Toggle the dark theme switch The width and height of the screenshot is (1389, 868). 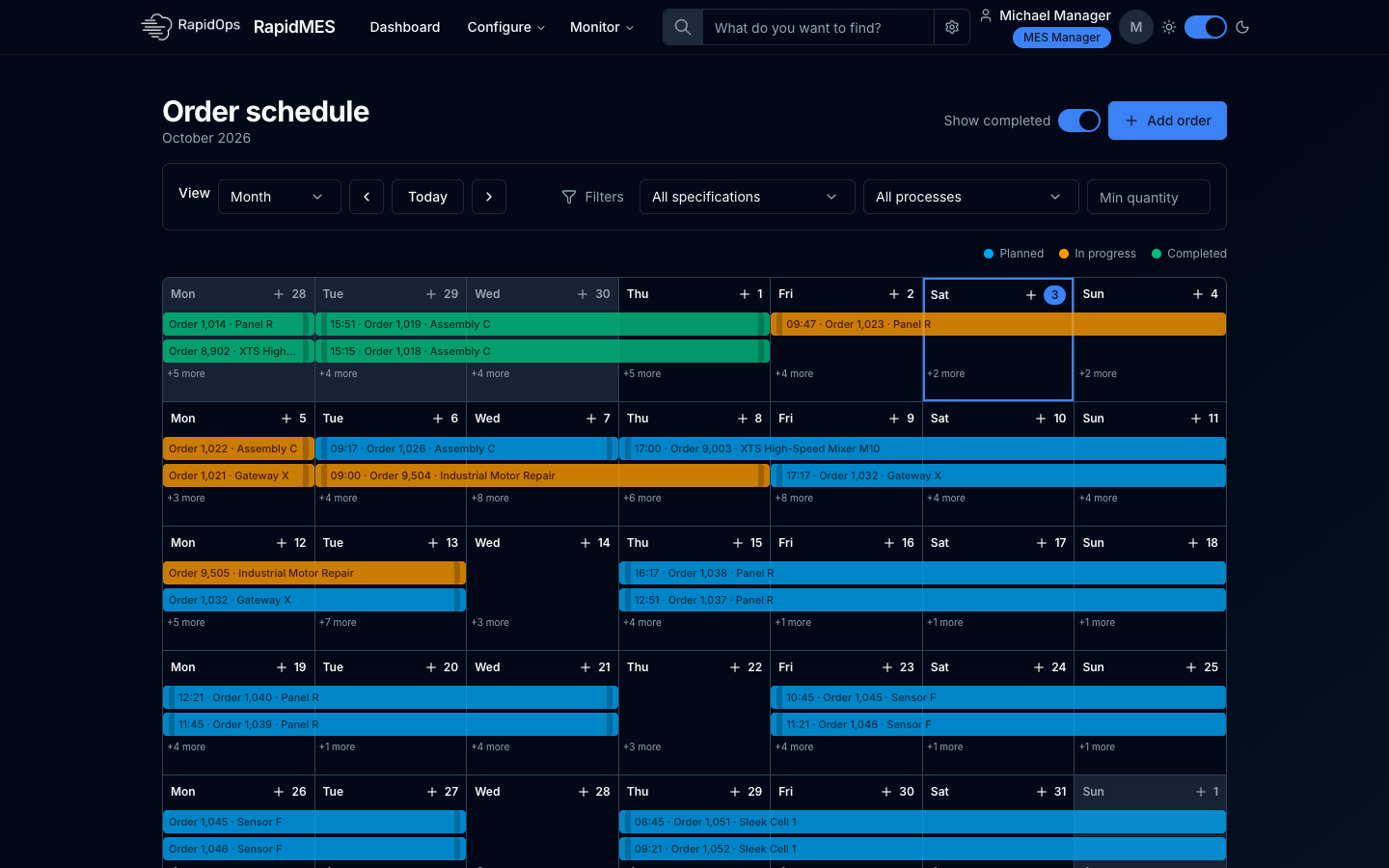[x=1206, y=27]
